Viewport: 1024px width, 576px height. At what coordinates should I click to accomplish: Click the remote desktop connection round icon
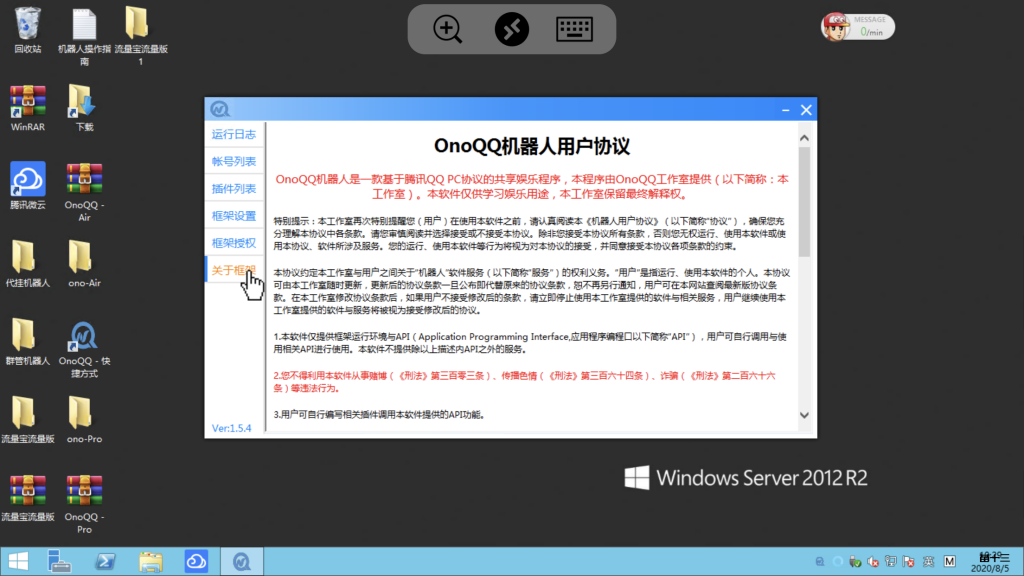tap(511, 29)
